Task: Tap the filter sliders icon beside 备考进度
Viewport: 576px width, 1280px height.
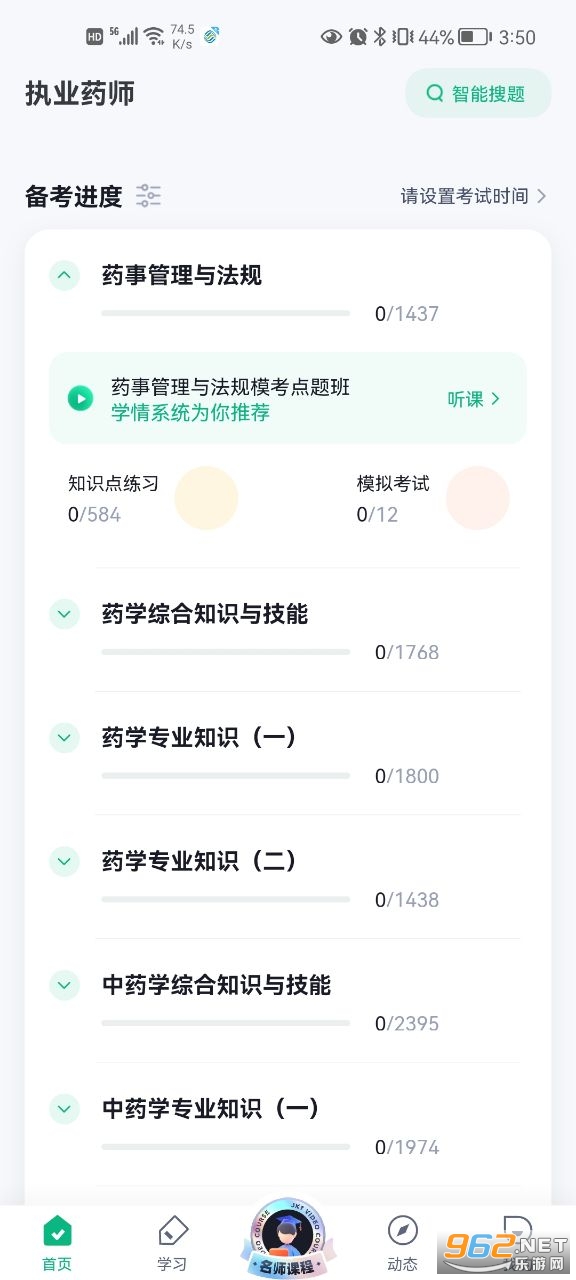Action: (x=149, y=196)
